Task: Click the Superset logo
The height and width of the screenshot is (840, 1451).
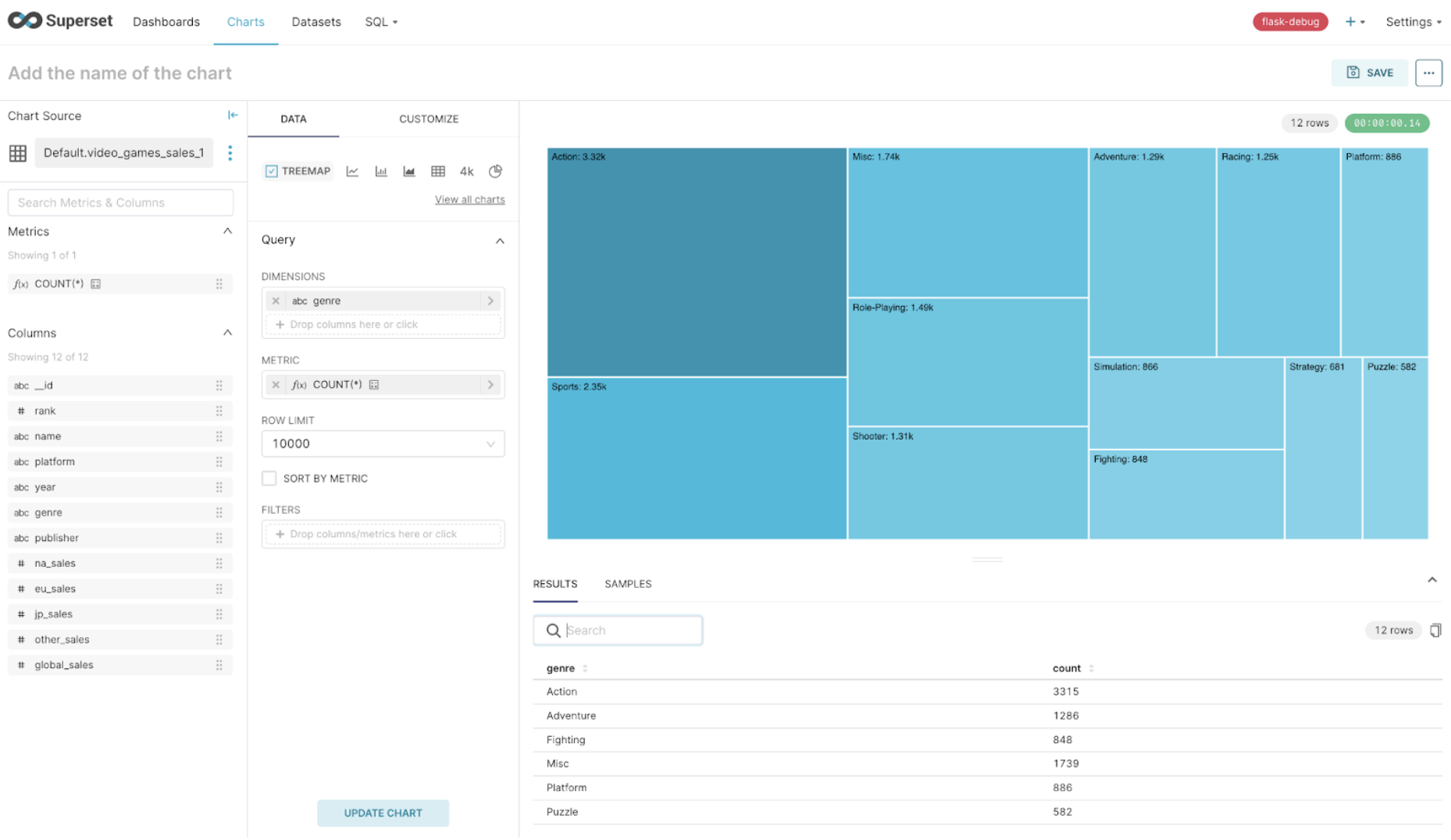Action: 60,21
